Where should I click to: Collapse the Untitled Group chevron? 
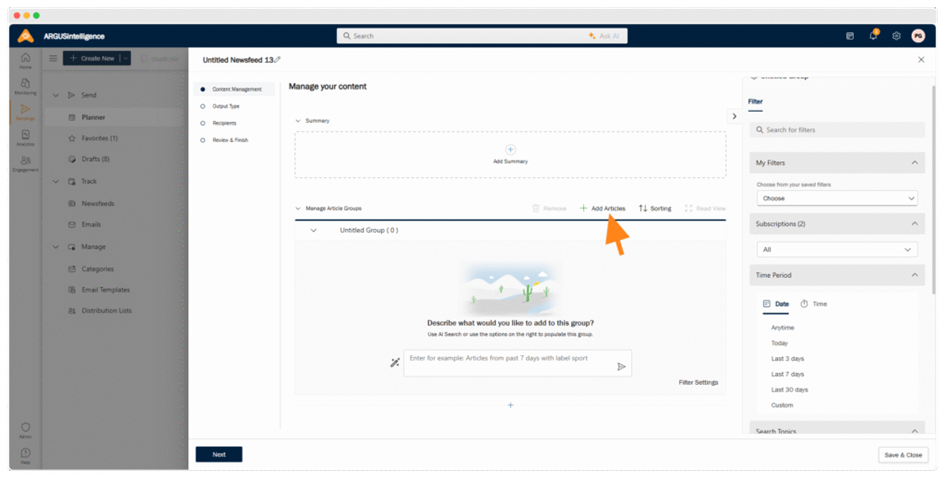pos(313,230)
